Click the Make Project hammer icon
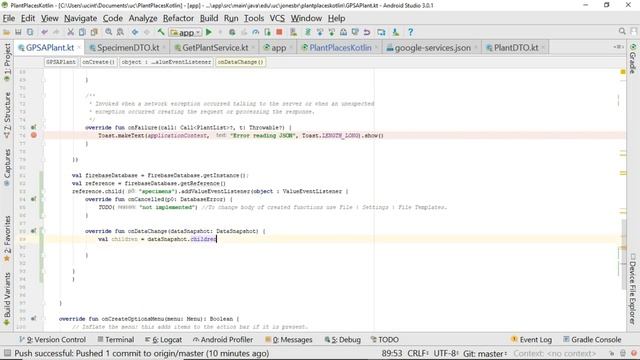Viewport: 640px width, 360px height. tap(161, 32)
